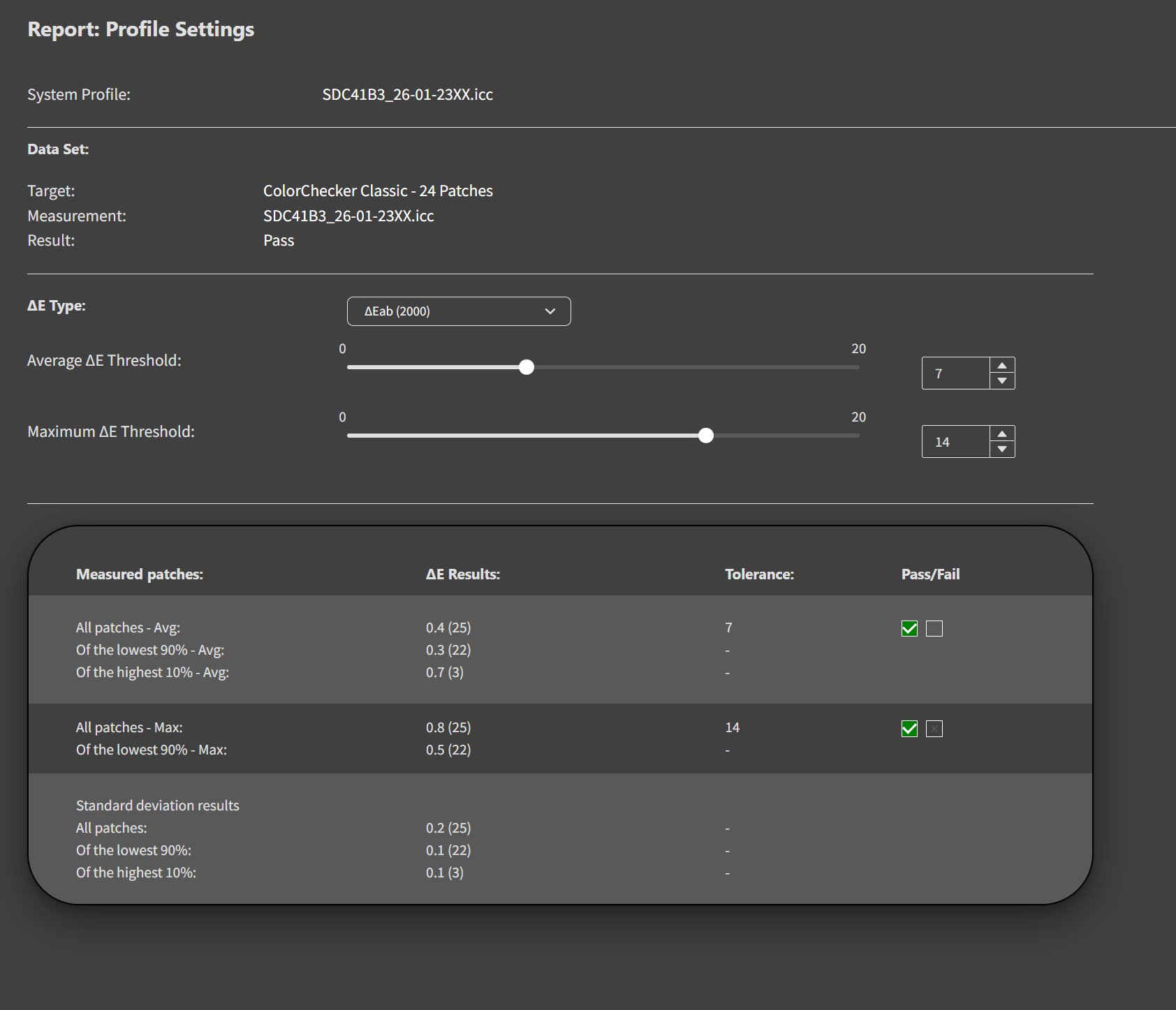Click the Pass/Fail column header
This screenshot has width=1176, height=1010.
click(930, 574)
